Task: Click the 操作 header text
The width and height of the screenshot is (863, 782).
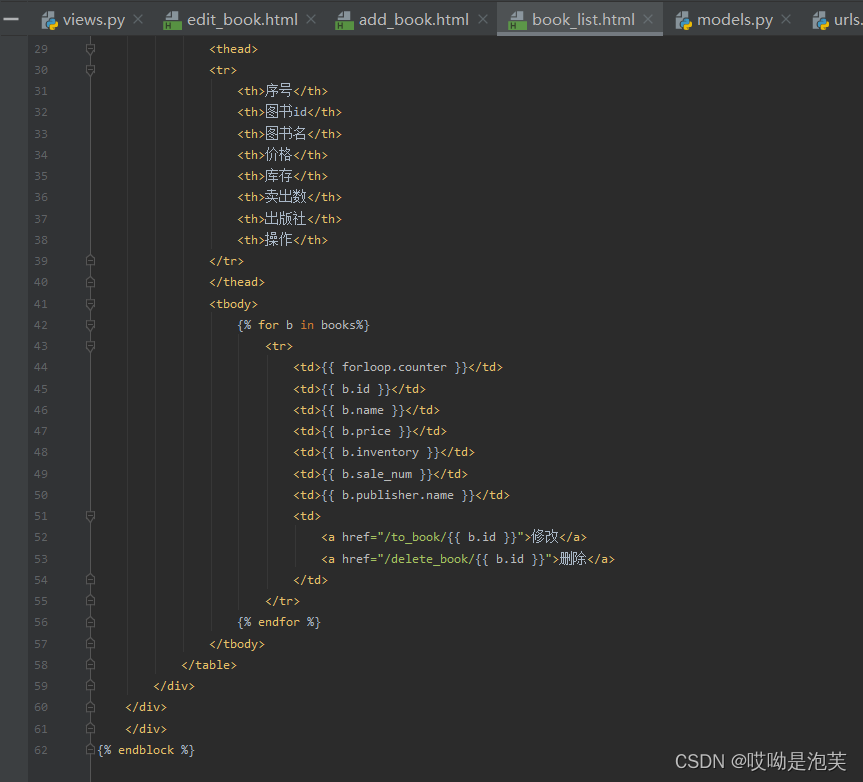Action: [x=278, y=239]
